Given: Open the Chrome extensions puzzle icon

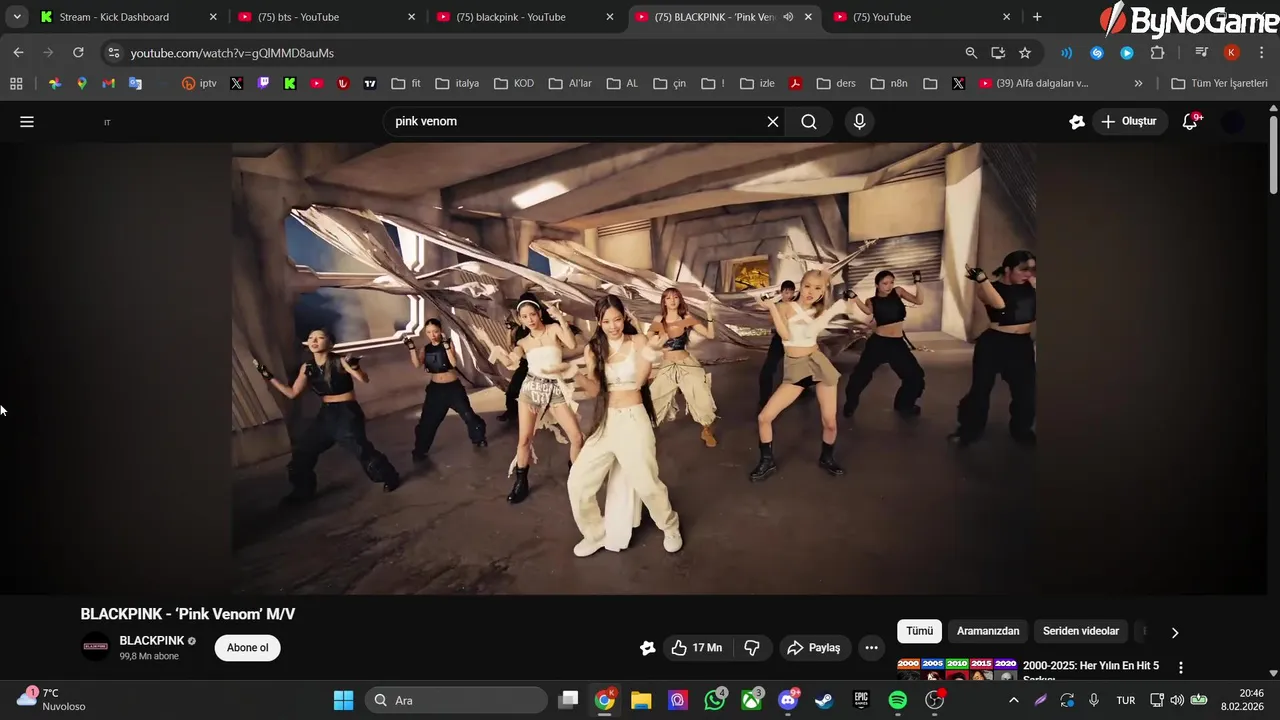Looking at the screenshot, I should point(1157,53).
